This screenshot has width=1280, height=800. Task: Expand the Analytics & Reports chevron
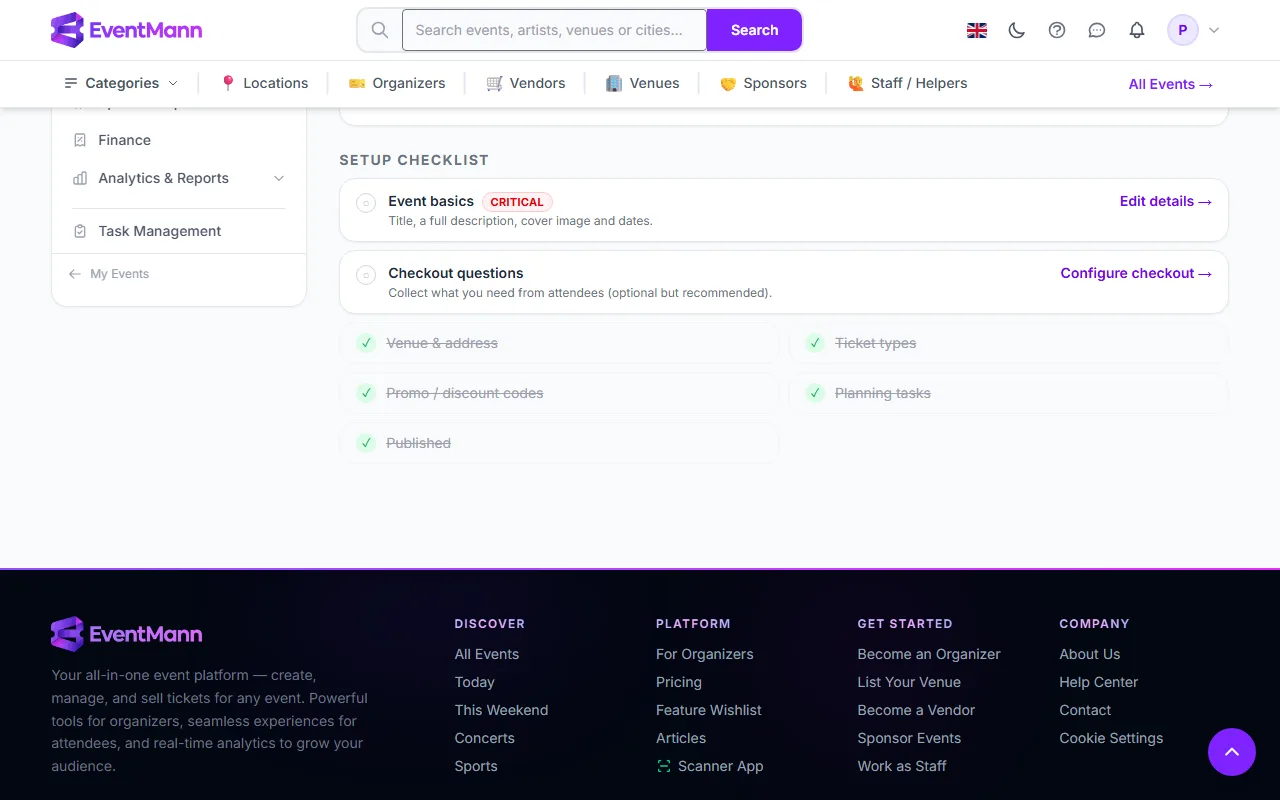279,178
